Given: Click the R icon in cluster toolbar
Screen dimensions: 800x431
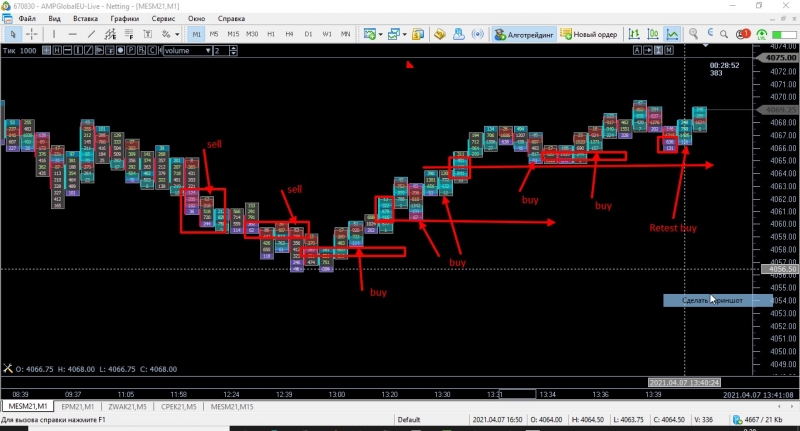Looking at the screenshot, I should click(x=141, y=50).
